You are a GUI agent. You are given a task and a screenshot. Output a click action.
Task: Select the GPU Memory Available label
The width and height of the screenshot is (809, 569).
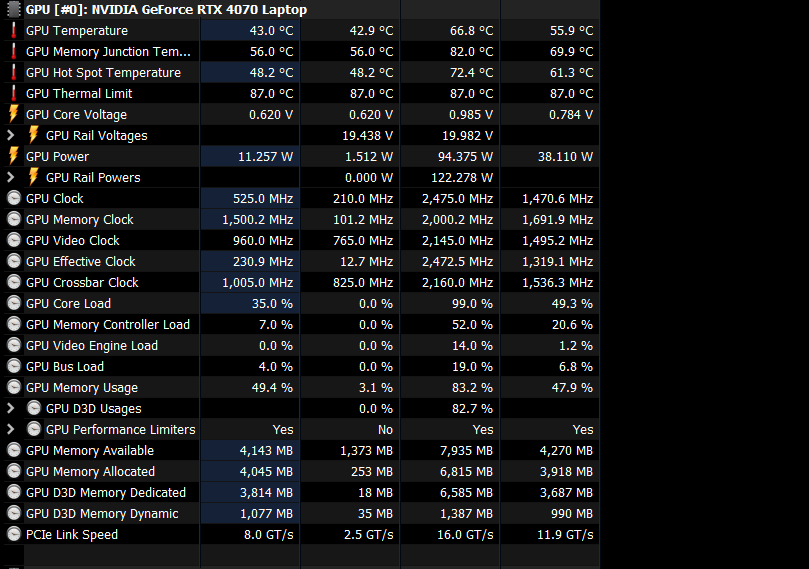tap(90, 451)
